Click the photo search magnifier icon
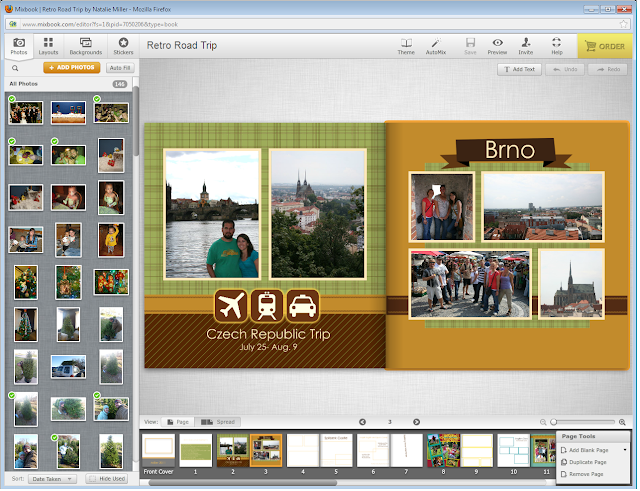Image resolution: width=640 pixels, height=491 pixels. click(x=15, y=69)
